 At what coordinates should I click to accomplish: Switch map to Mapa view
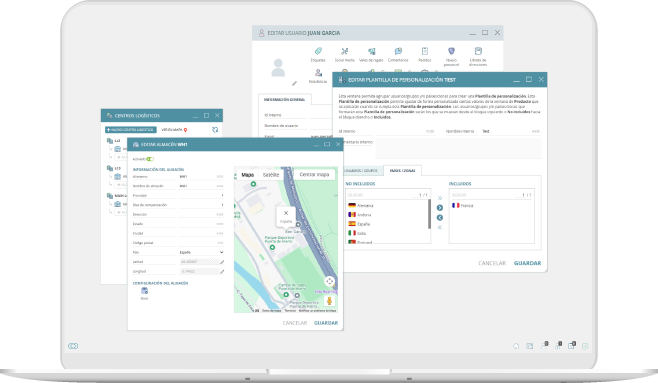pyautogui.click(x=248, y=175)
